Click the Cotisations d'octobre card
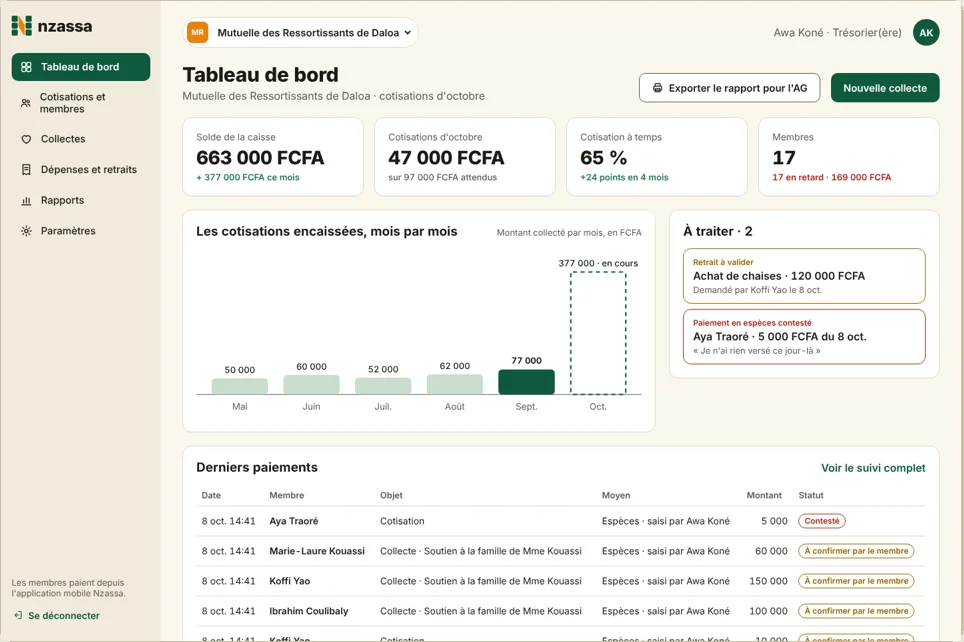 point(465,157)
